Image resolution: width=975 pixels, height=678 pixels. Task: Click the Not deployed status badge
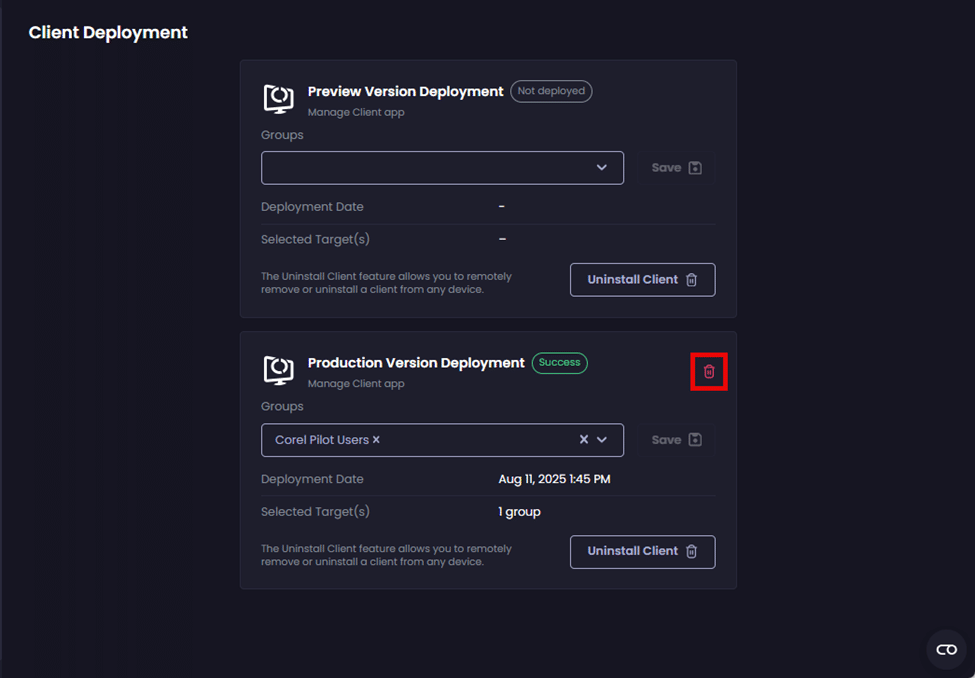pos(551,91)
